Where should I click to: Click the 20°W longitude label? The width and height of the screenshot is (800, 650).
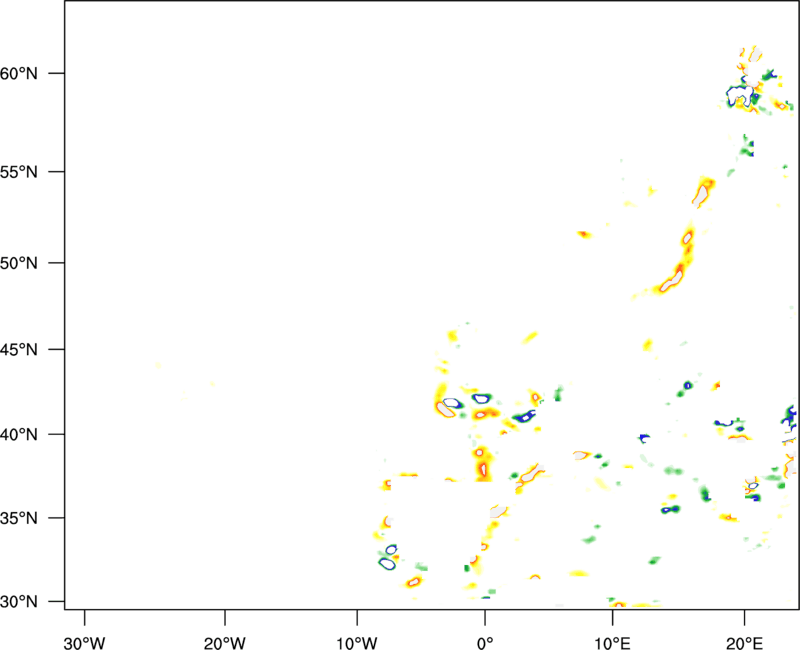[x=225, y=643]
